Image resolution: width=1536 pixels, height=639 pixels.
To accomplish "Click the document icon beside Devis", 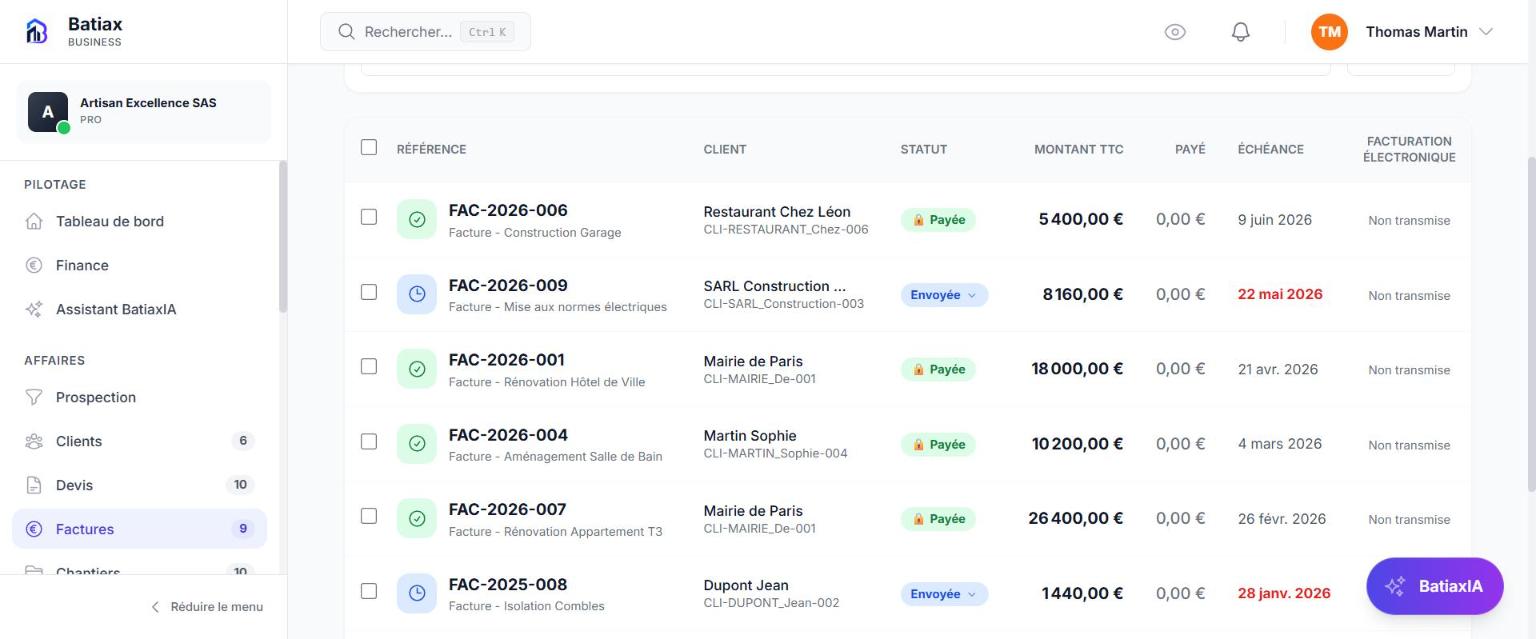I will [x=34, y=485].
